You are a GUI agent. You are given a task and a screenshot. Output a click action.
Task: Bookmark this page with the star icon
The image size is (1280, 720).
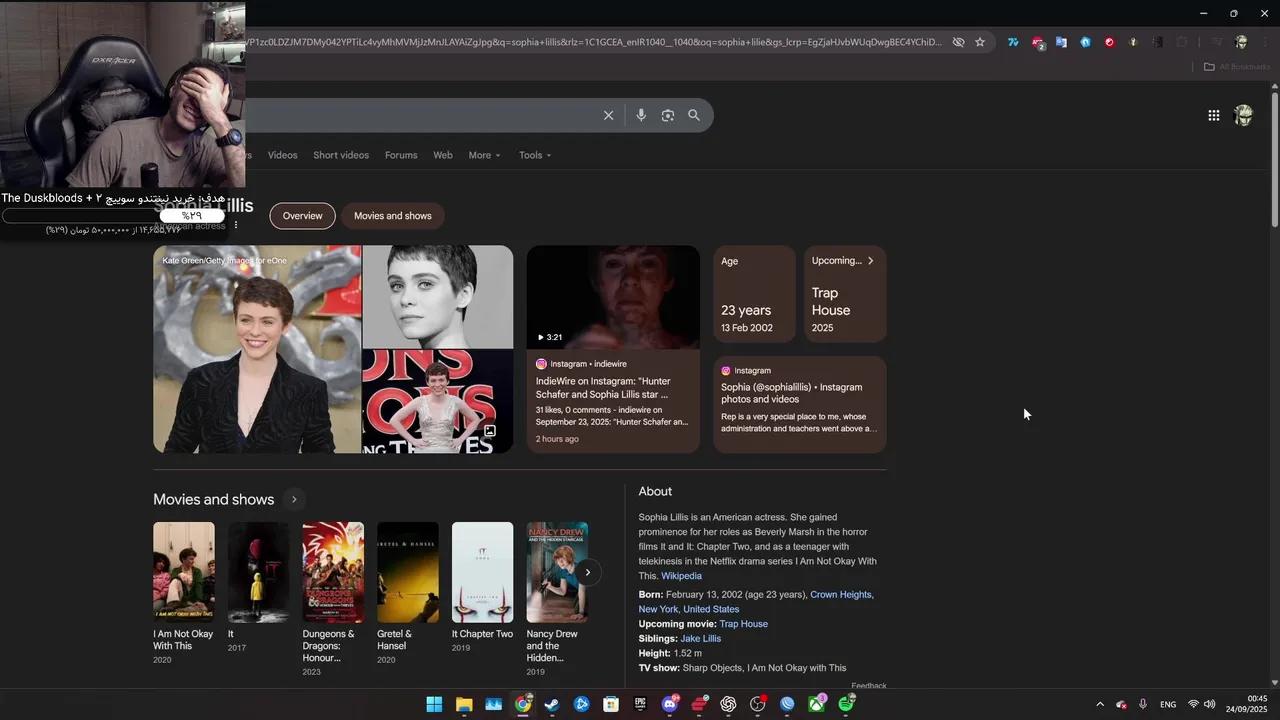[980, 42]
